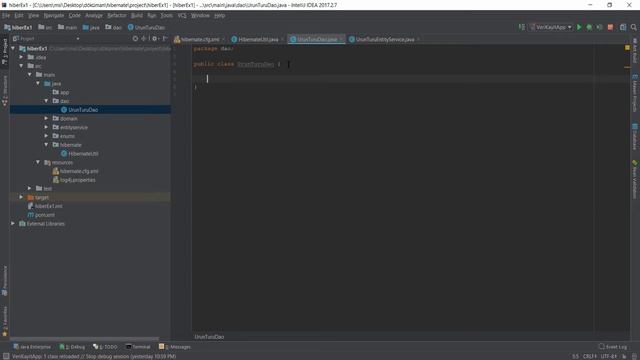The height and width of the screenshot is (360, 640).
Task: Collapse the src folder
Action: [21, 66]
